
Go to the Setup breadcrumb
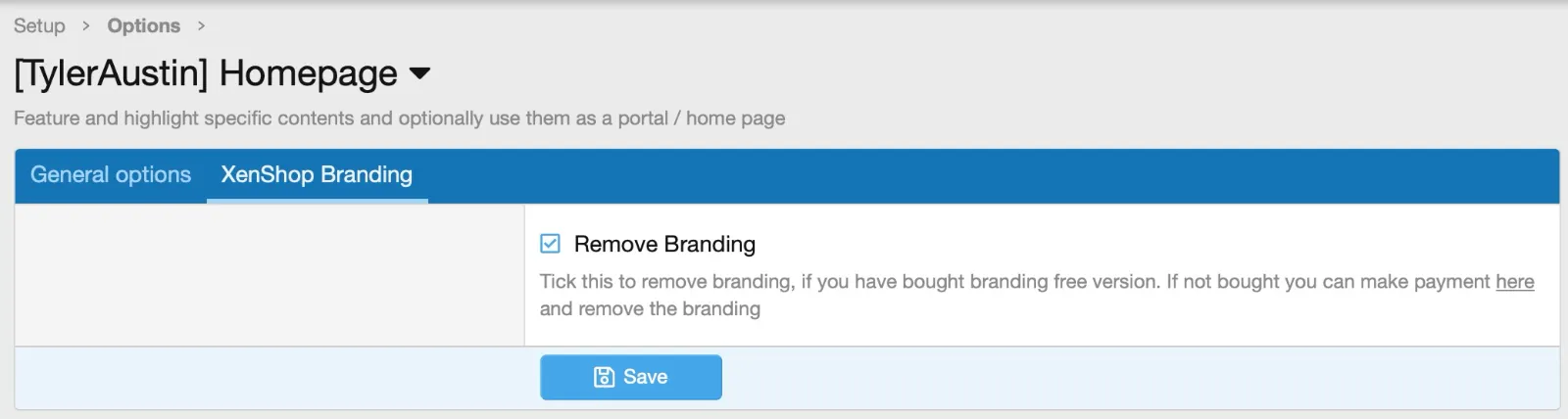(x=39, y=25)
